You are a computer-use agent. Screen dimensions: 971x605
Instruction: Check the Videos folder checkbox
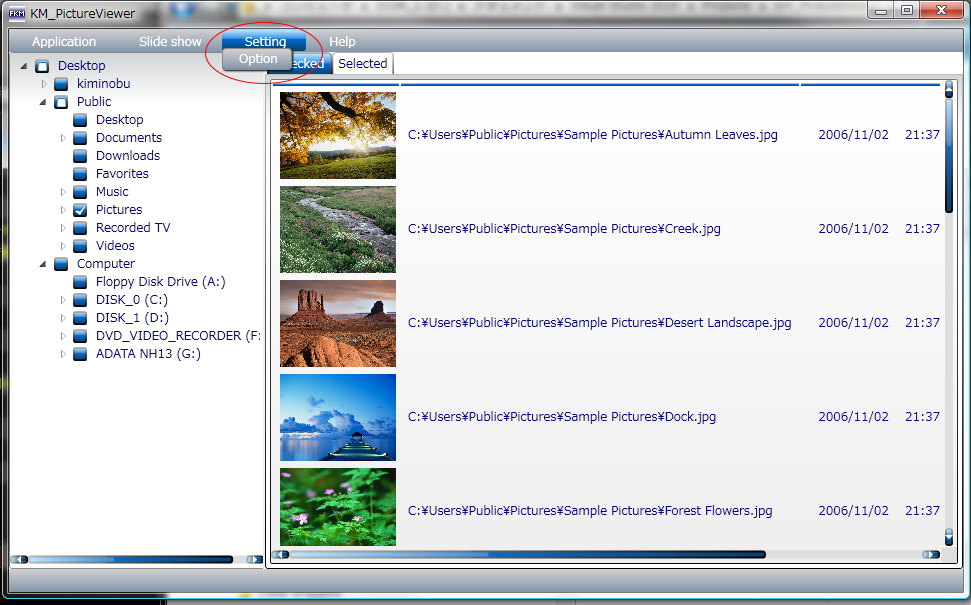pyautogui.click(x=81, y=246)
